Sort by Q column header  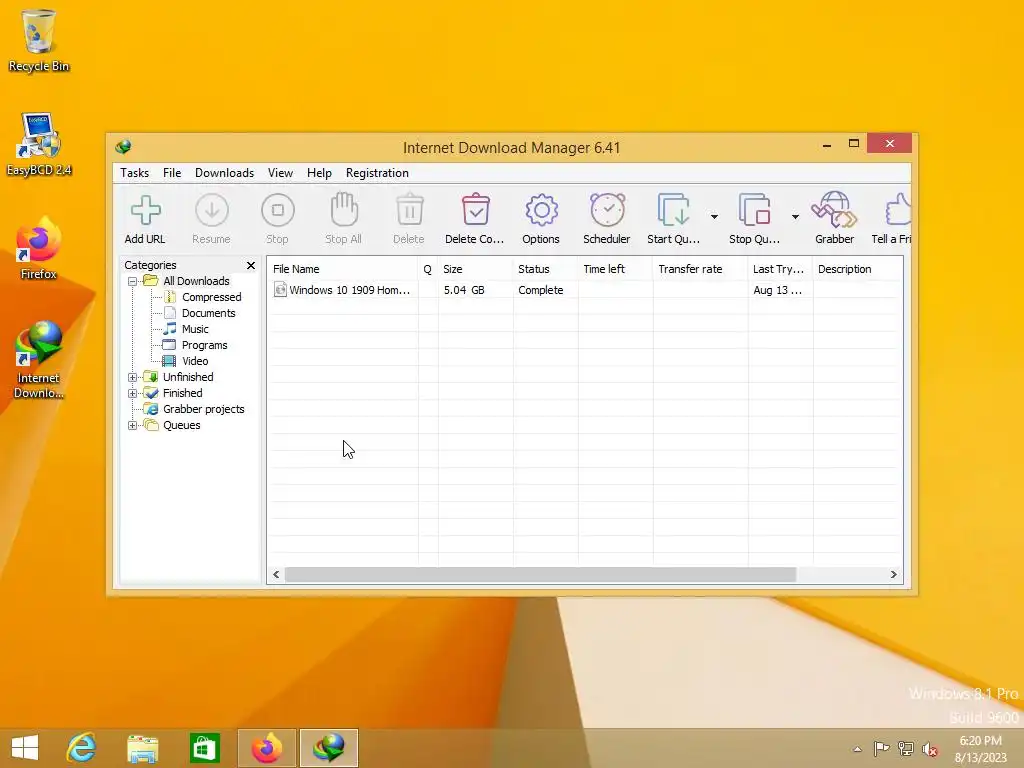coord(428,269)
